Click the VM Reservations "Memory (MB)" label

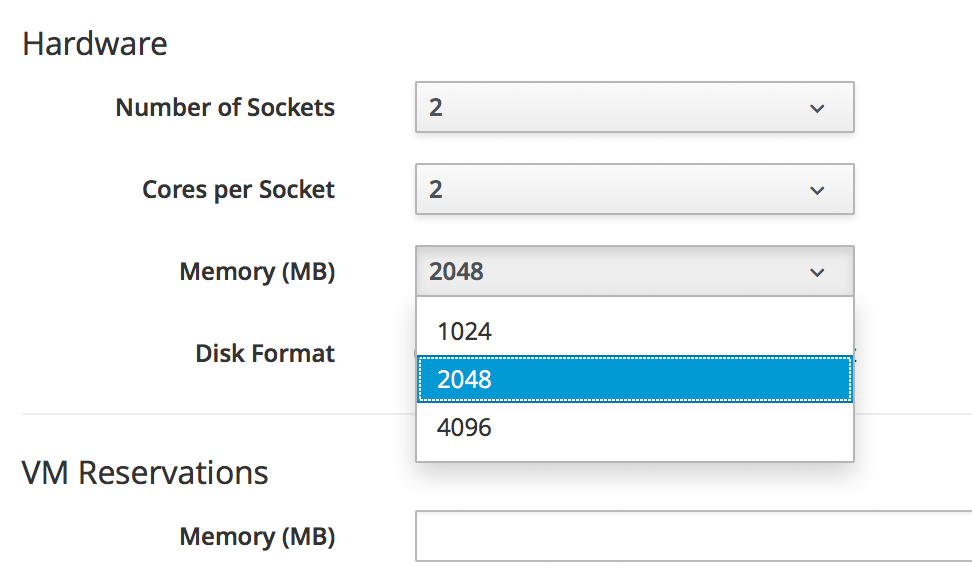[257, 537]
